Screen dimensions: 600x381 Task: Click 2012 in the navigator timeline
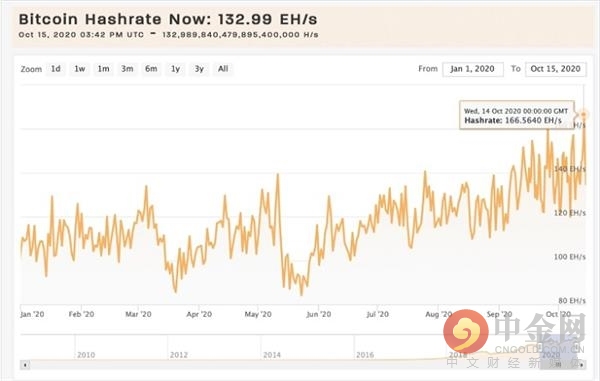tap(179, 355)
